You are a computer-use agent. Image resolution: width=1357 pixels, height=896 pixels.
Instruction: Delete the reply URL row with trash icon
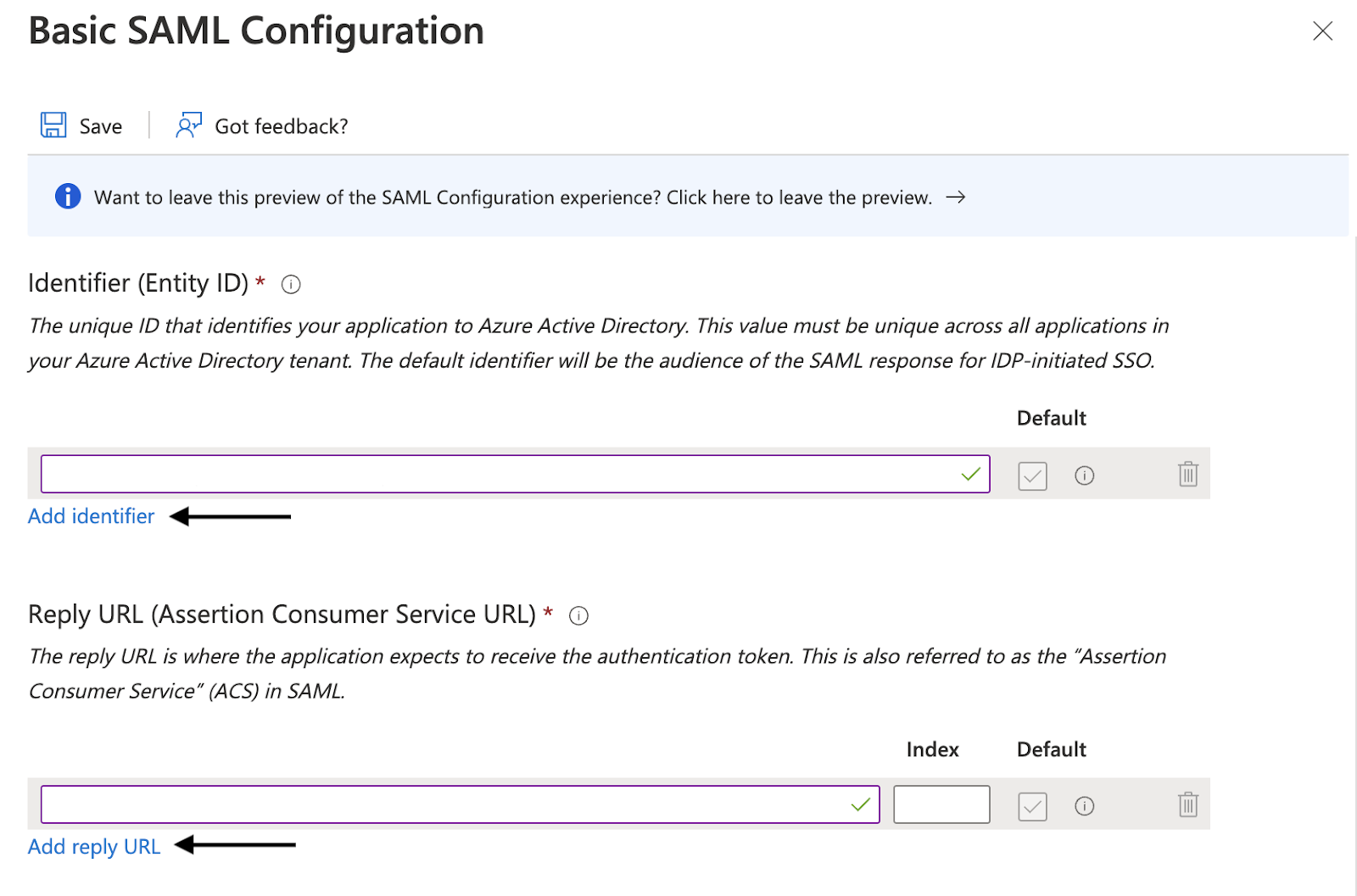[1187, 804]
